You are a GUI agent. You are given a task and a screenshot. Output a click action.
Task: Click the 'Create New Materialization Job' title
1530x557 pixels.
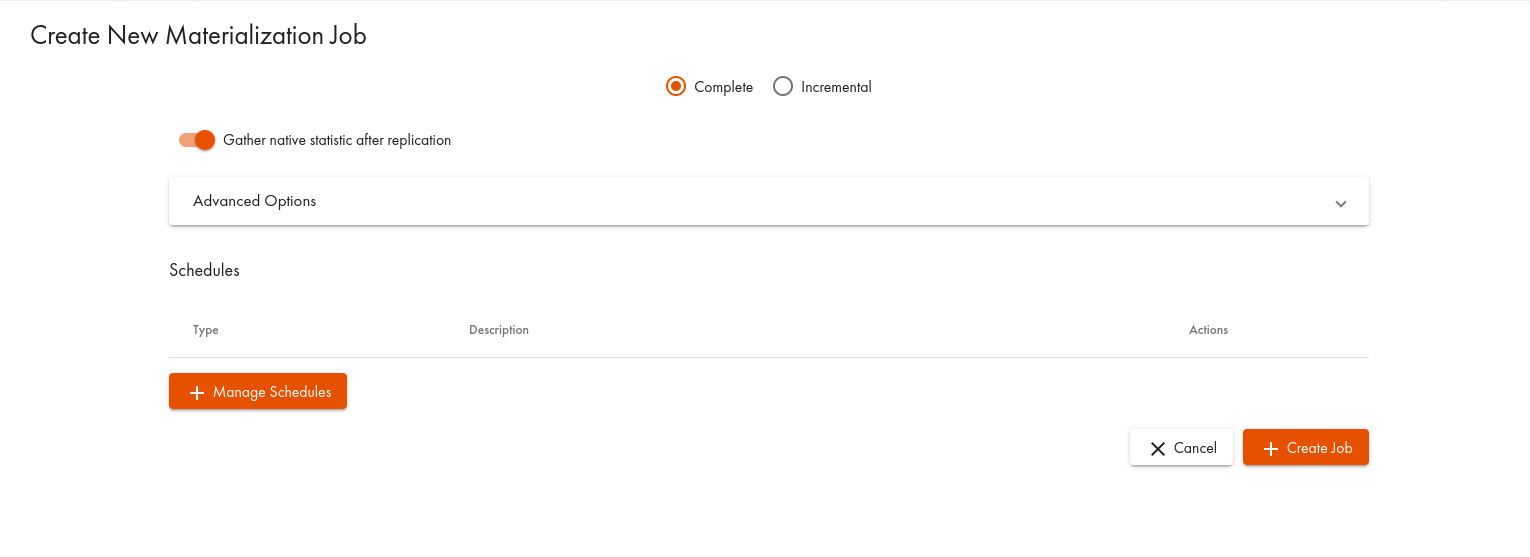[x=198, y=36]
